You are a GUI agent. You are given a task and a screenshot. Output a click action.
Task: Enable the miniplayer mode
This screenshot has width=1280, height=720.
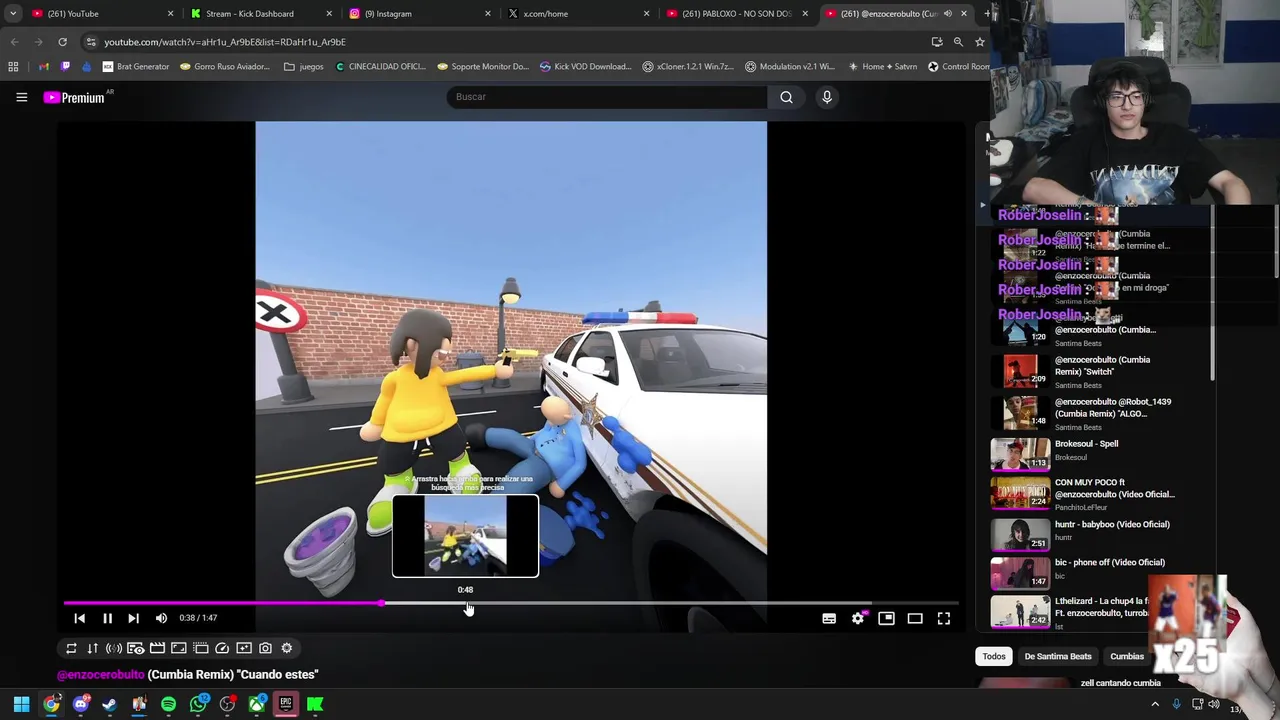click(x=886, y=618)
